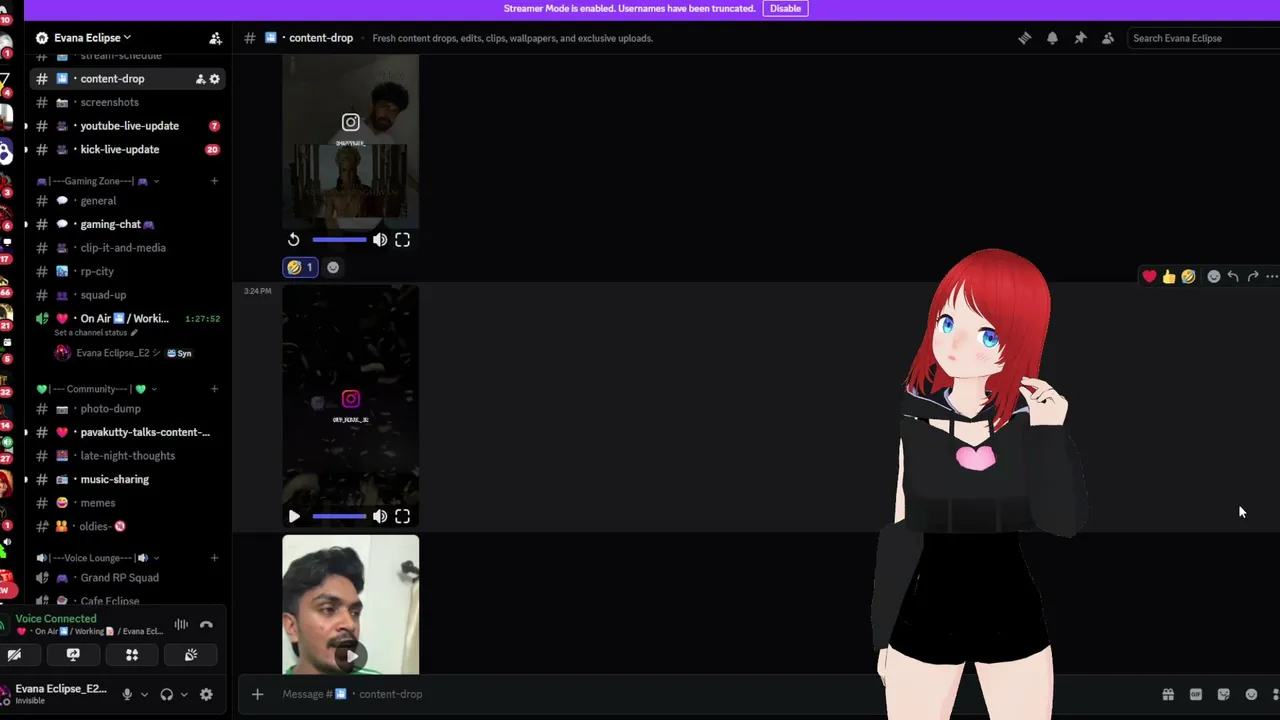Disconnect from voice call

[x=206, y=625]
